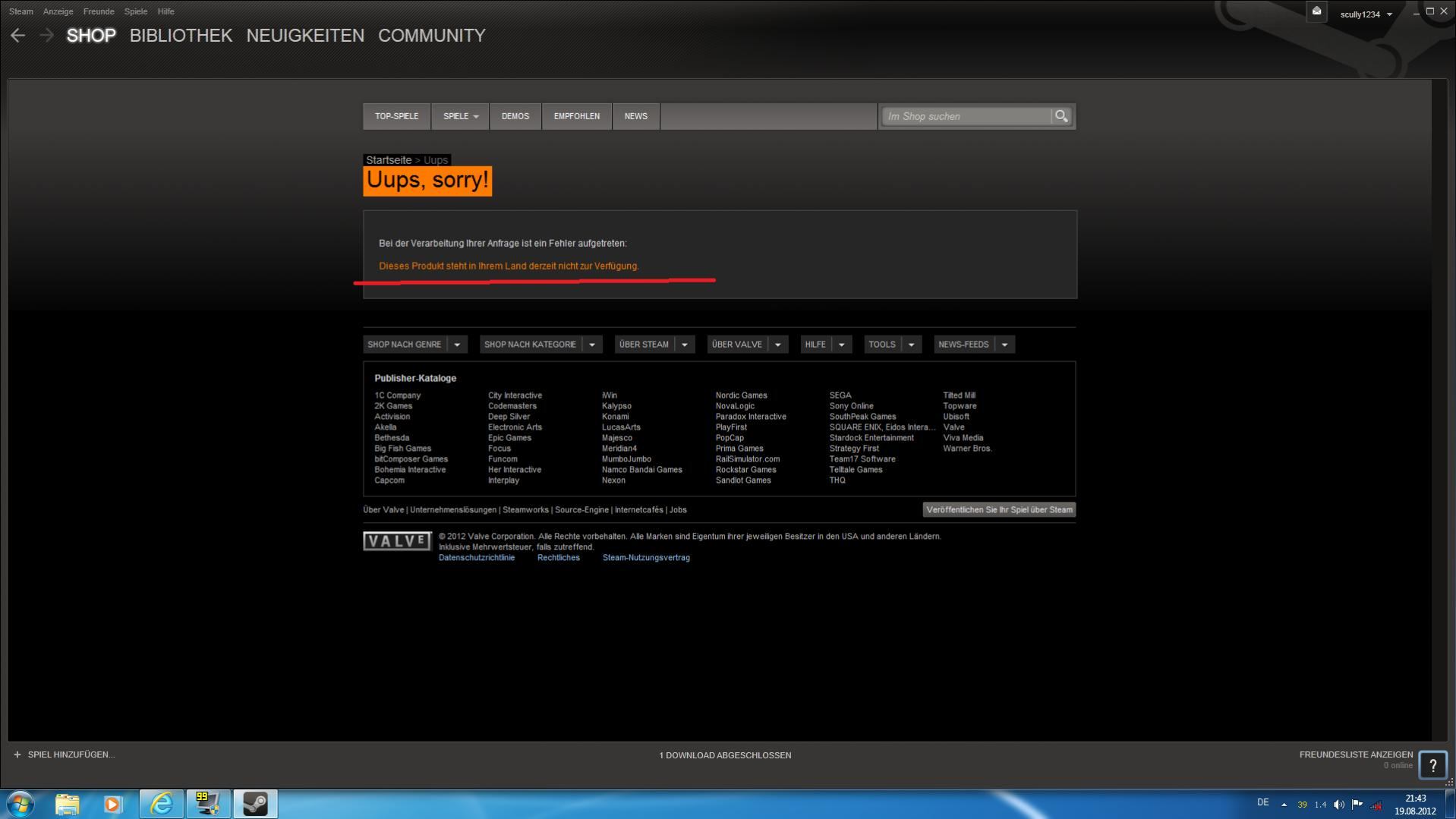
Task: Click the volume speaker tray icon
Action: click(x=1339, y=805)
